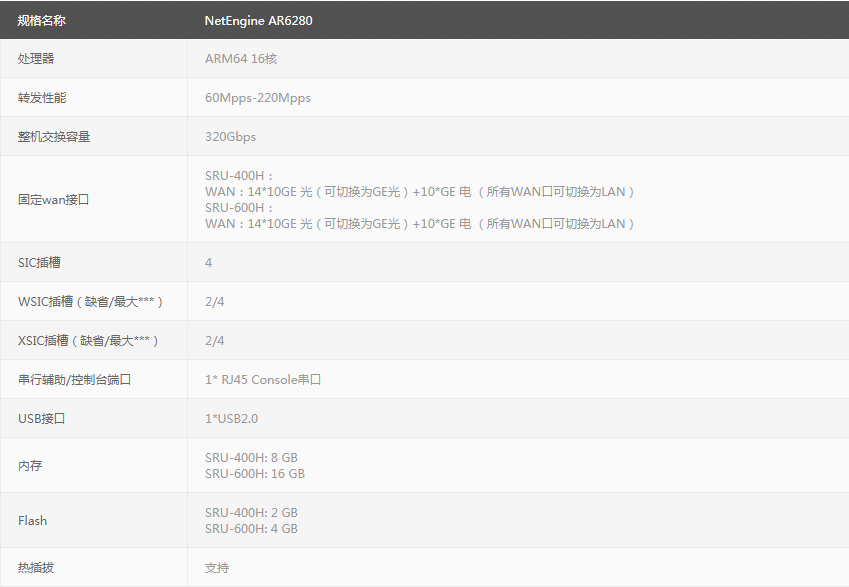This screenshot has width=849, height=587.
Task: Select the 1* RJ45 Console串口 value
Action: pyautogui.click(x=263, y=380)
